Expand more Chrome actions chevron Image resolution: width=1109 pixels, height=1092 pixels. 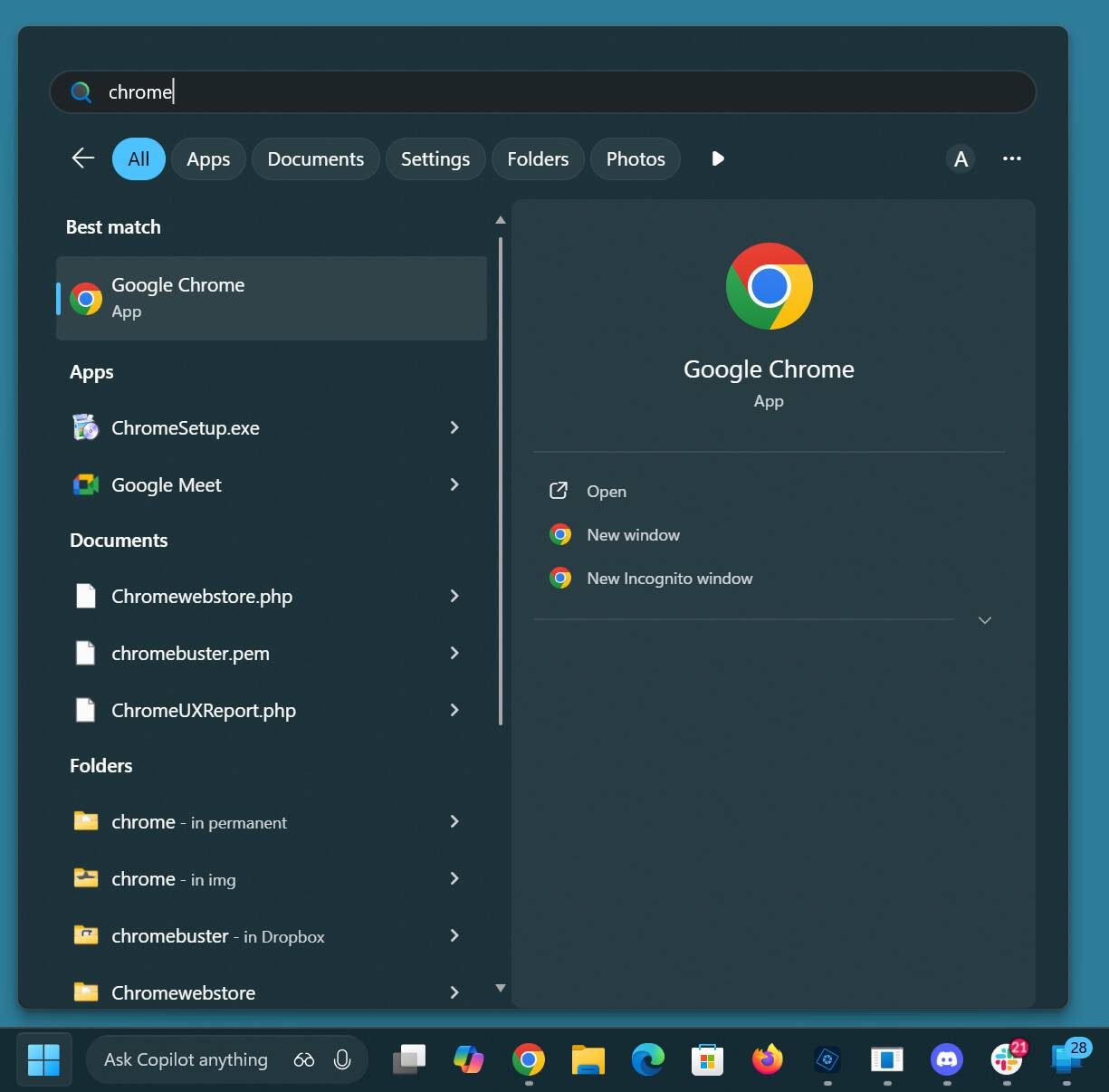point(985,620)
